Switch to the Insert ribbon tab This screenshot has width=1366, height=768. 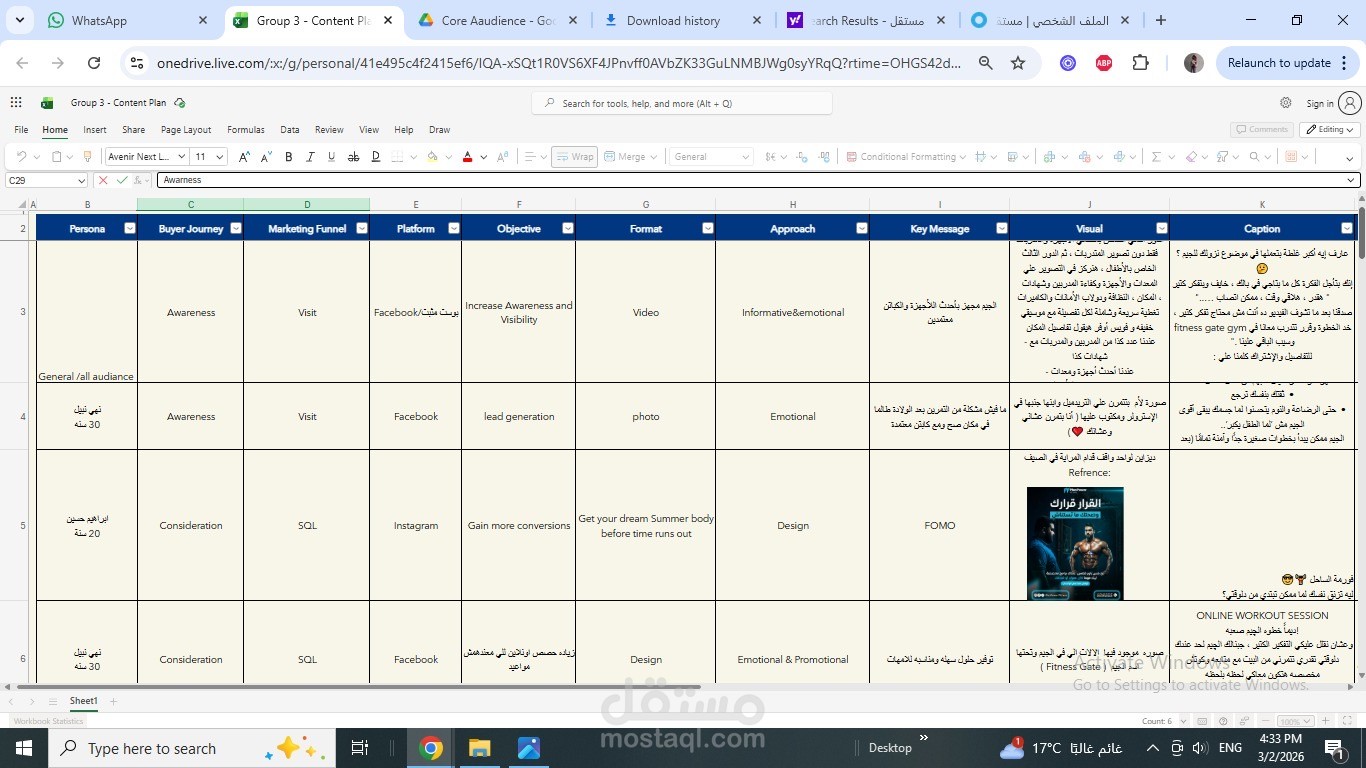[x=95, y=130]
